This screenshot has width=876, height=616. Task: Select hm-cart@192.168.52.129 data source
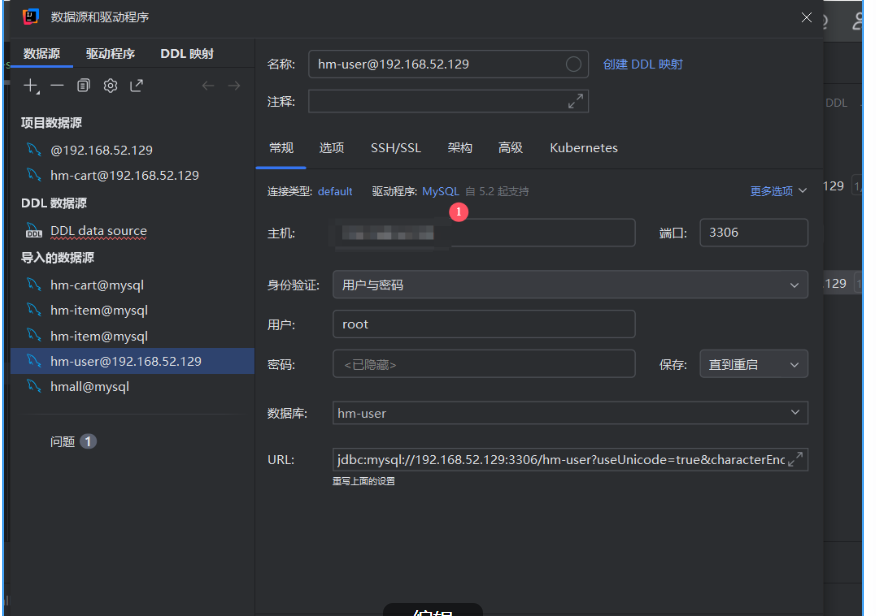[132, 175]
